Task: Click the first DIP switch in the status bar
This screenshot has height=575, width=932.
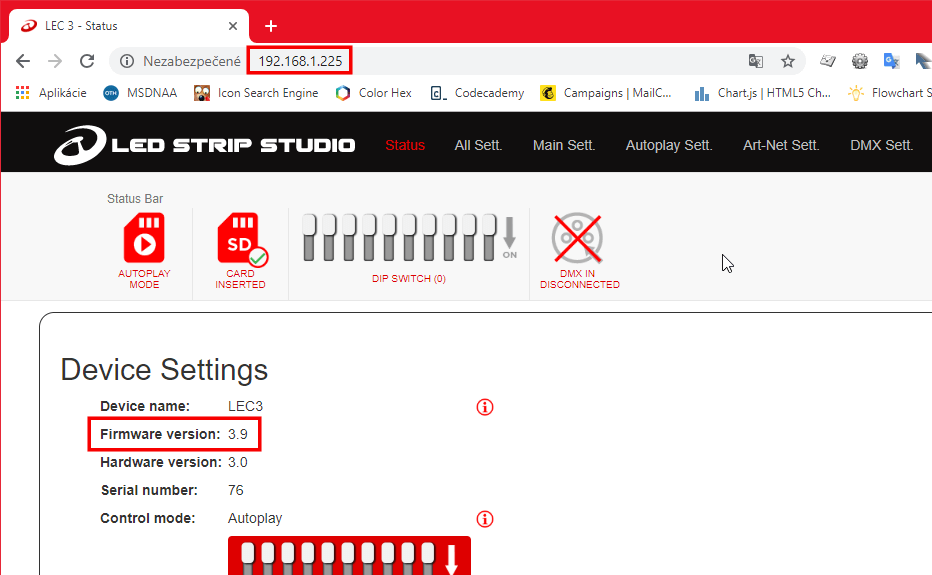Action: point(309,237)
